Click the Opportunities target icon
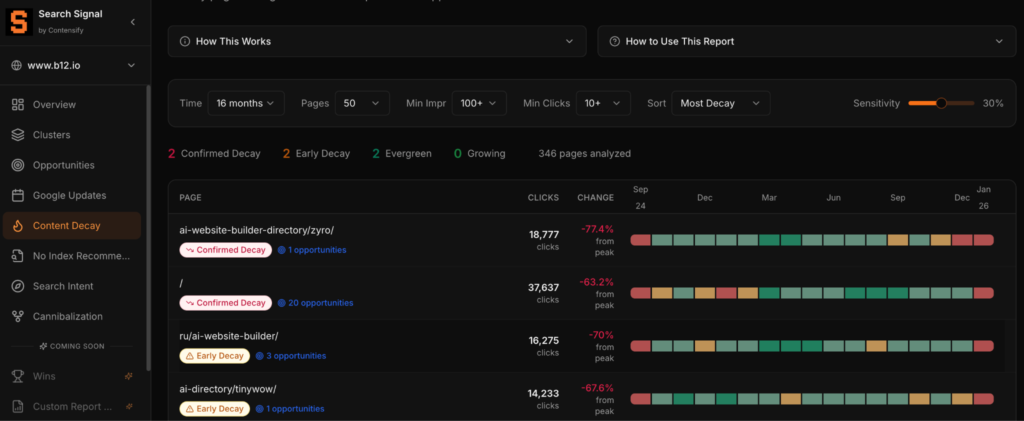The width and height of the screenshot is (1024, 421). click(x=17, y=165)
